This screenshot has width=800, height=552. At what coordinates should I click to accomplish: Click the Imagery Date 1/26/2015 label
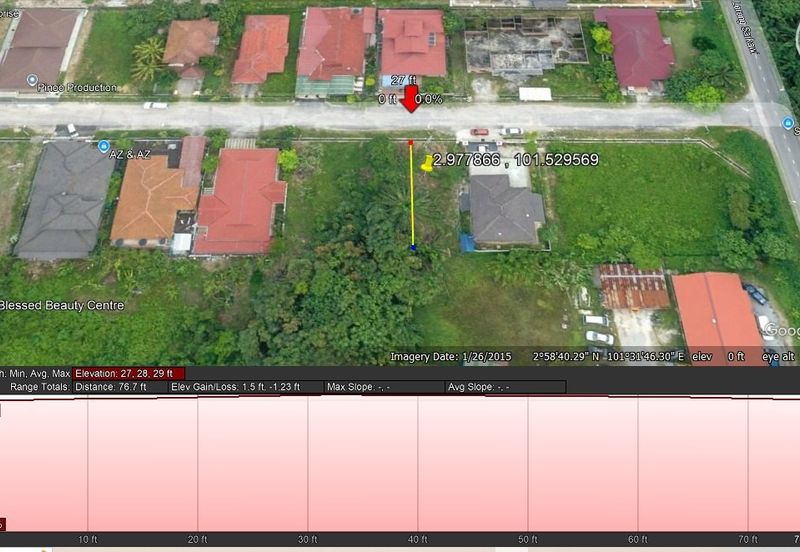451,357
